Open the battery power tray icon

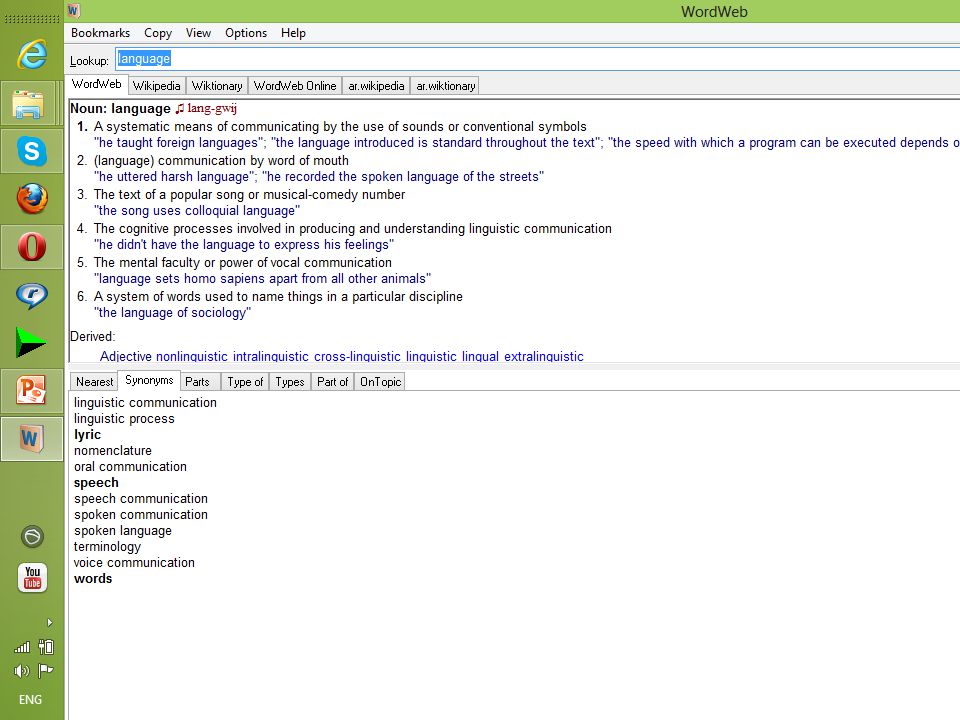(46, 647)
